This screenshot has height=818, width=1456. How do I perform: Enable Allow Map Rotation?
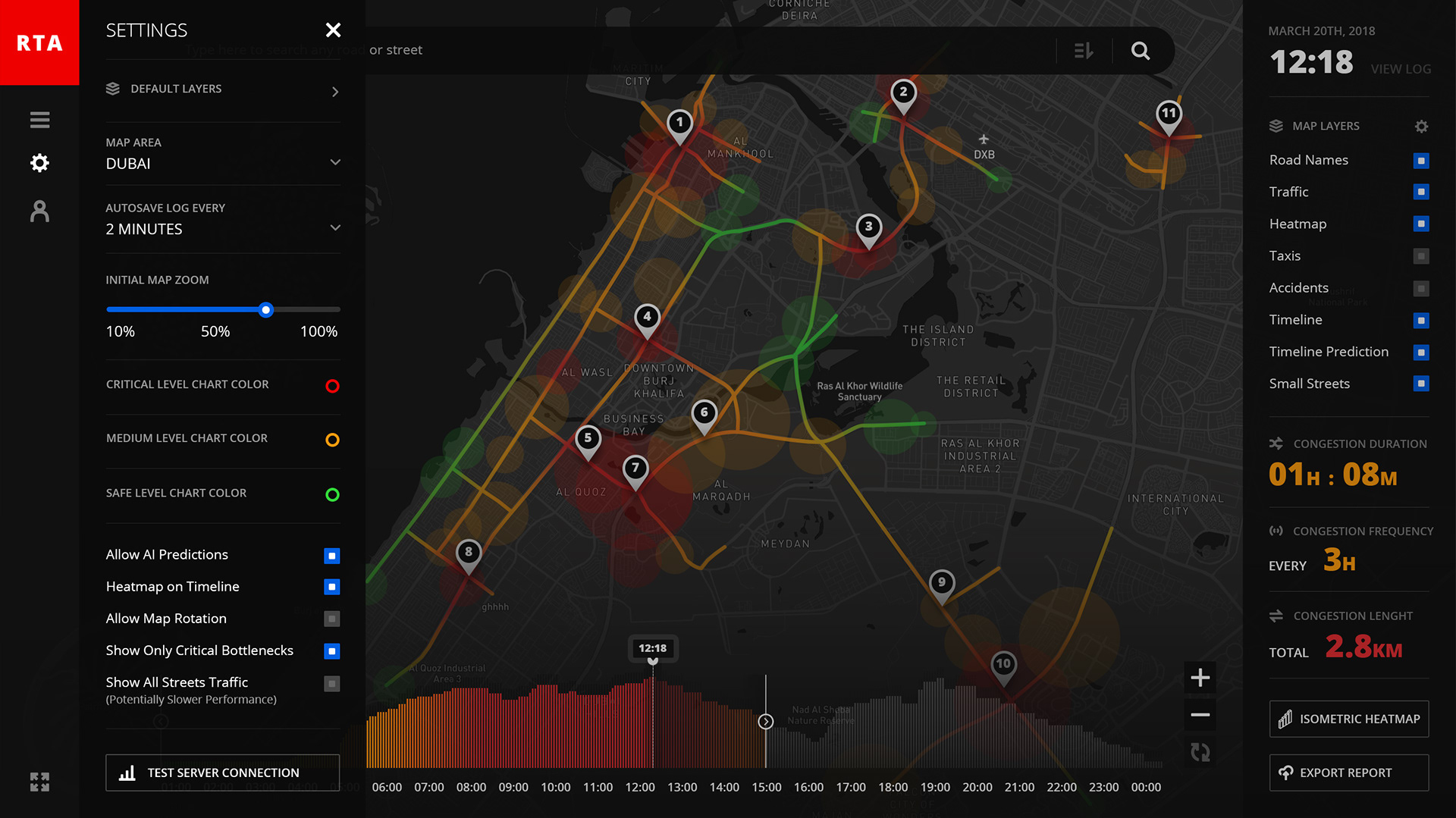pyautogui.click(x=331, y=619)
